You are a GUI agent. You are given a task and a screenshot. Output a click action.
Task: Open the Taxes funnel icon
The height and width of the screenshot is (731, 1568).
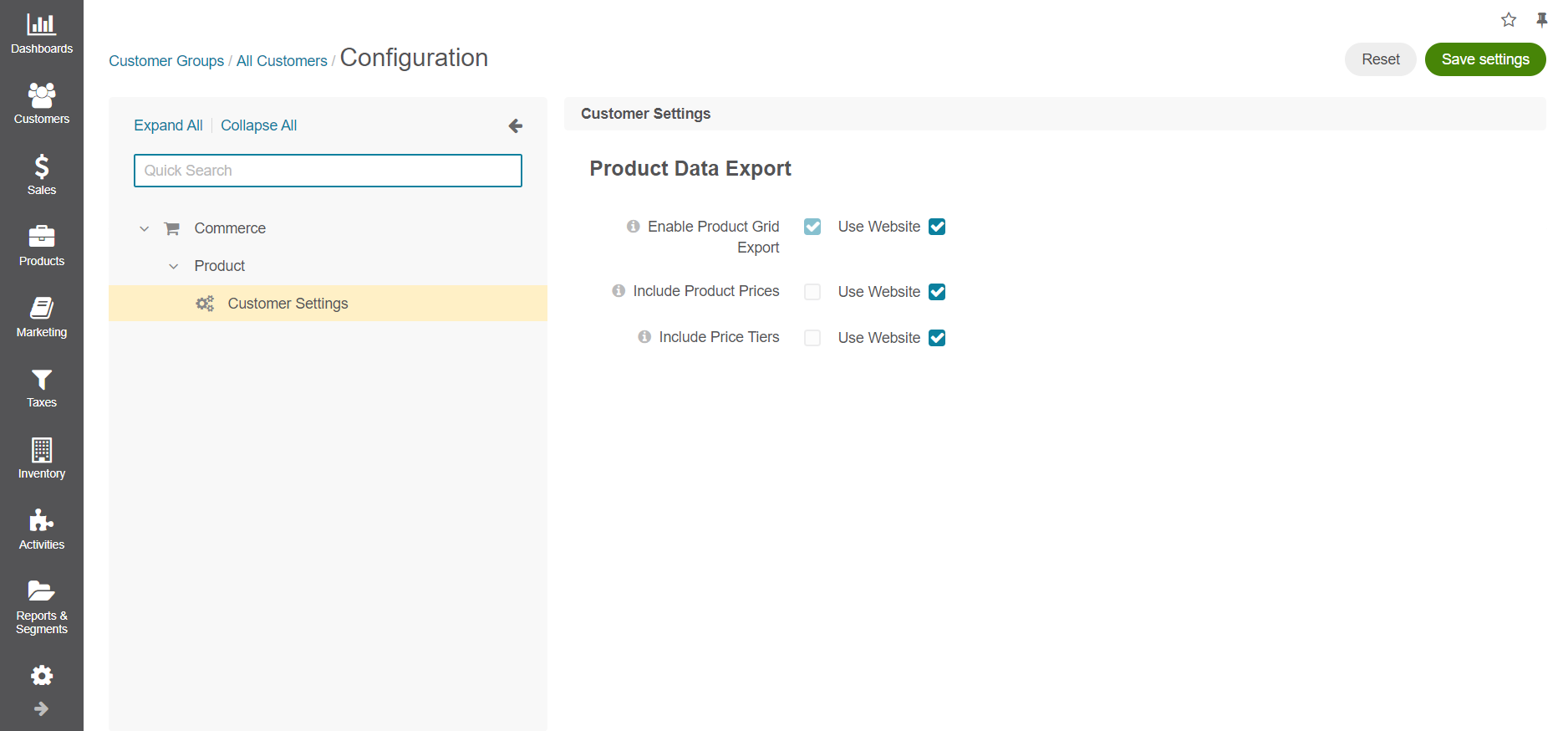pos(41,380)
